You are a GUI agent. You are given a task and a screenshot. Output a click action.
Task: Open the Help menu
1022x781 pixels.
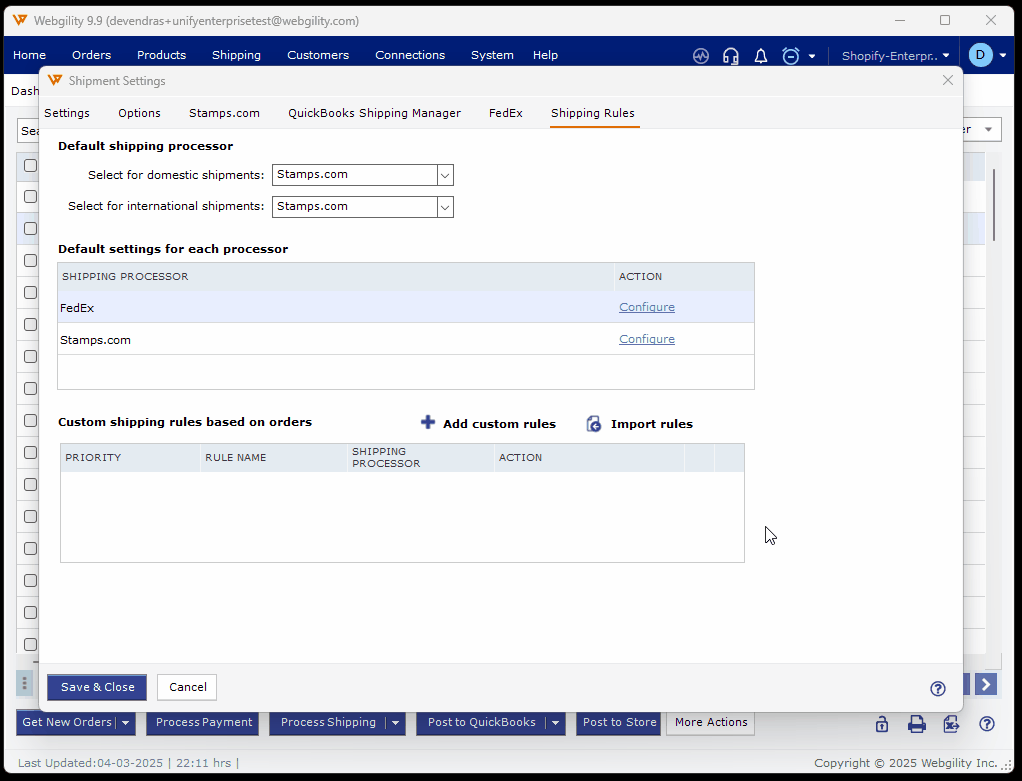coord(545,55)
